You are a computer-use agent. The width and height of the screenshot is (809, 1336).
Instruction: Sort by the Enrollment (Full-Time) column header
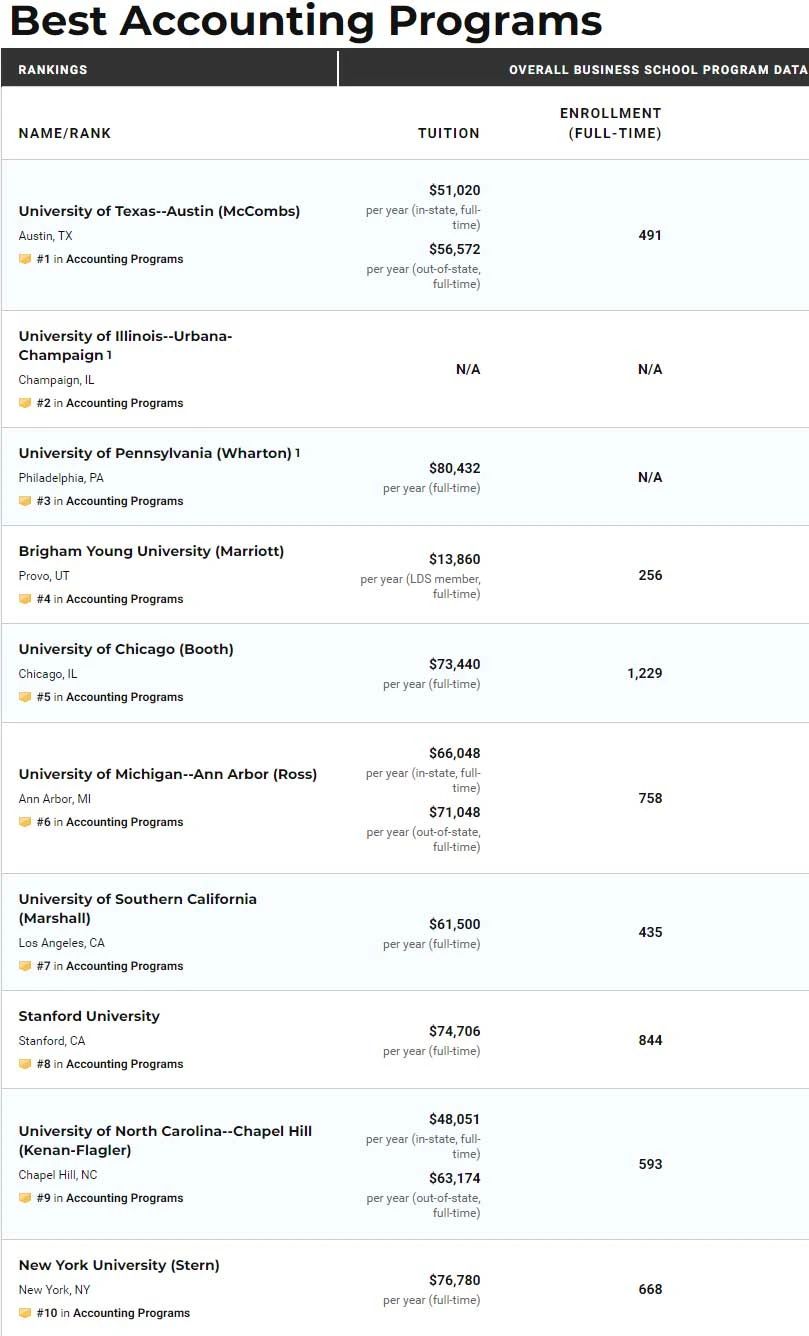pos(610,123)
